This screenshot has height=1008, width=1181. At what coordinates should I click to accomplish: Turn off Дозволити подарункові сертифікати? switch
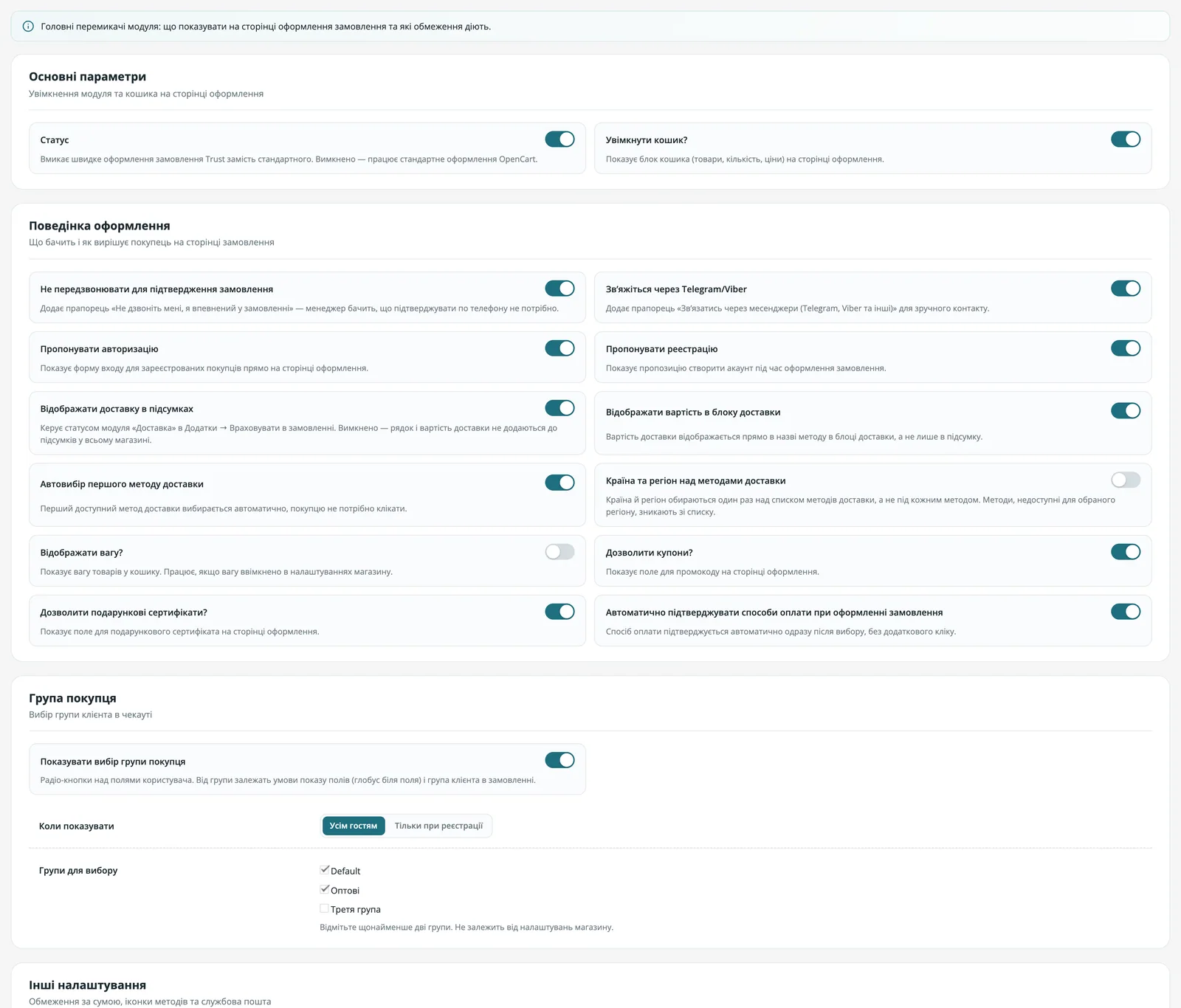559,612
